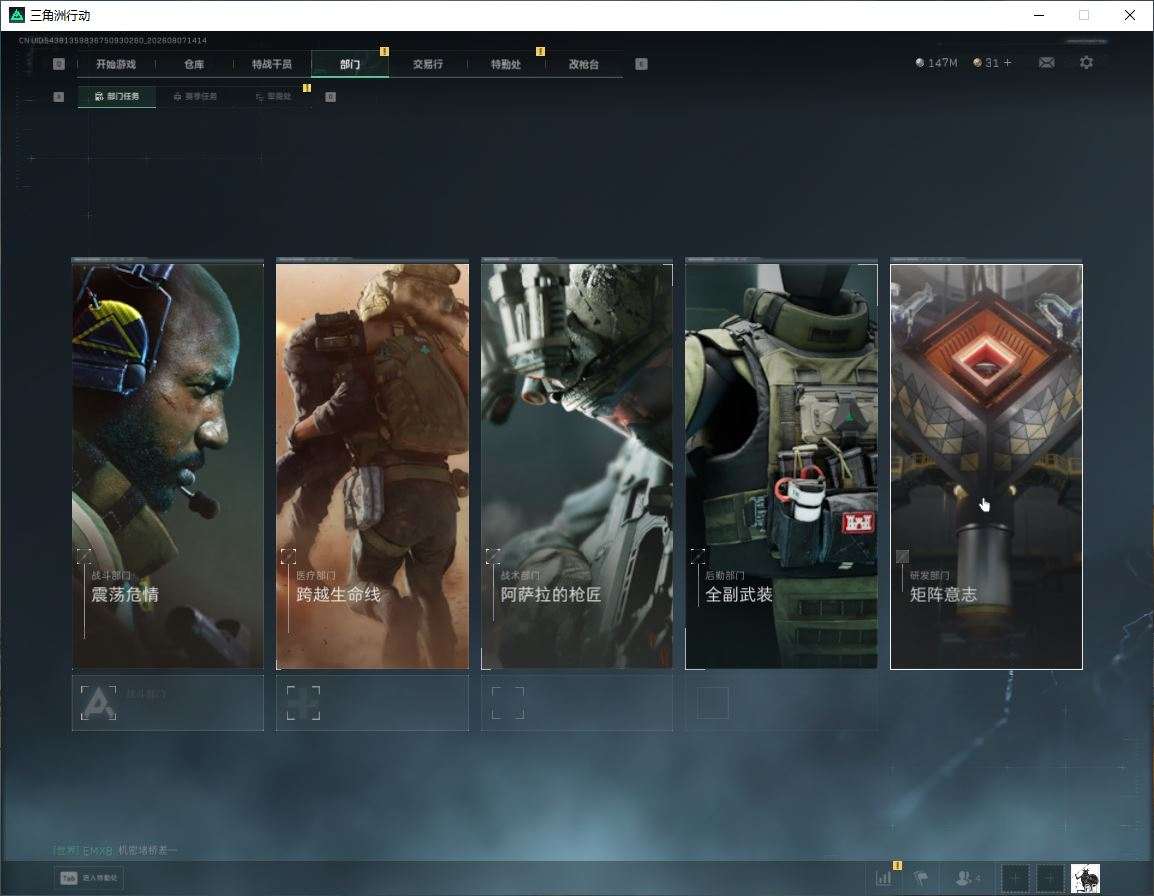Select the 部门任务 sub-tab
Viewport: 1154px width, 896px height.
pyautogui.click(x=117, y=96)
